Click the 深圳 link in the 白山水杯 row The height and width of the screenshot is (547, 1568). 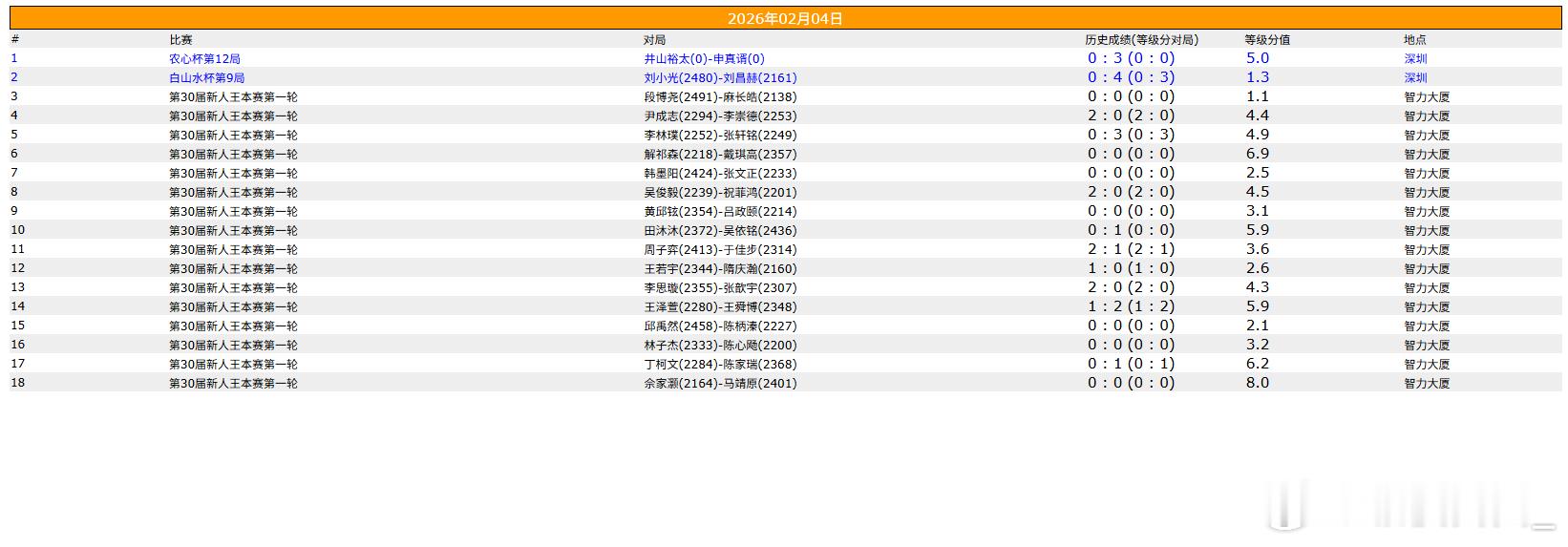[1415, 77]
